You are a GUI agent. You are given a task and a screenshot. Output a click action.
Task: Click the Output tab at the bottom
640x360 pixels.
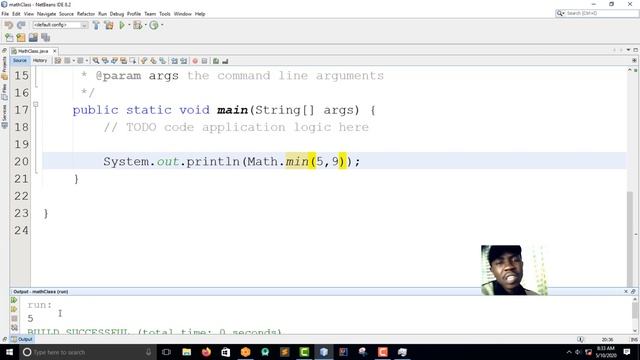[22, 339]
